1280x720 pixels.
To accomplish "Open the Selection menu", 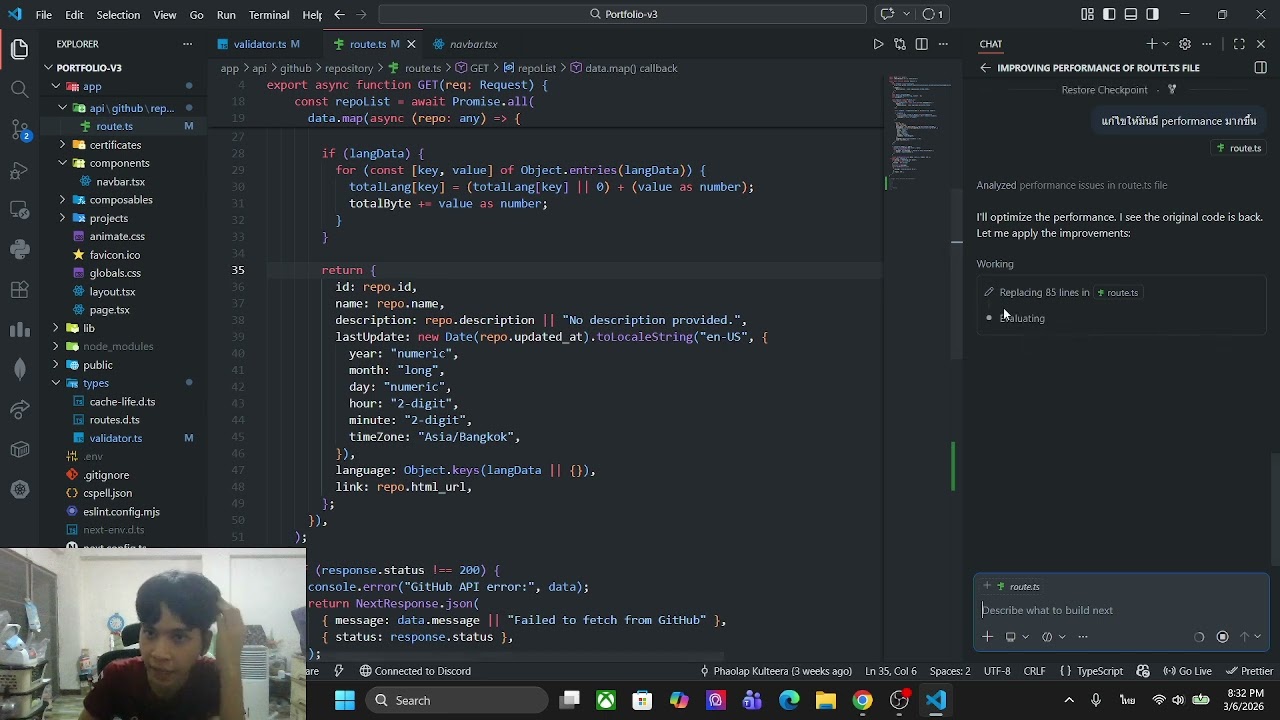I will (x=118, y=14).
